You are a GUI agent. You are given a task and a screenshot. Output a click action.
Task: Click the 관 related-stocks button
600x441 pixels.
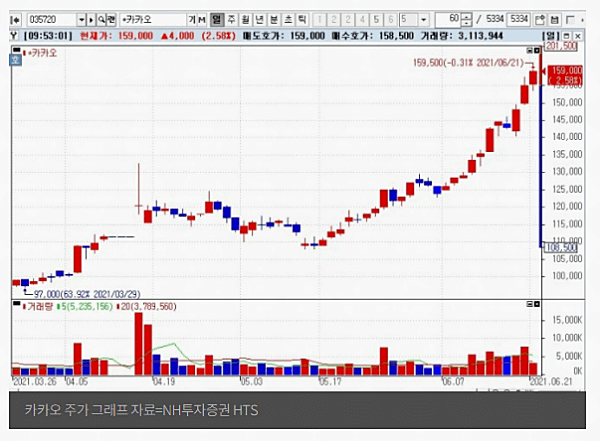point(111,20)
